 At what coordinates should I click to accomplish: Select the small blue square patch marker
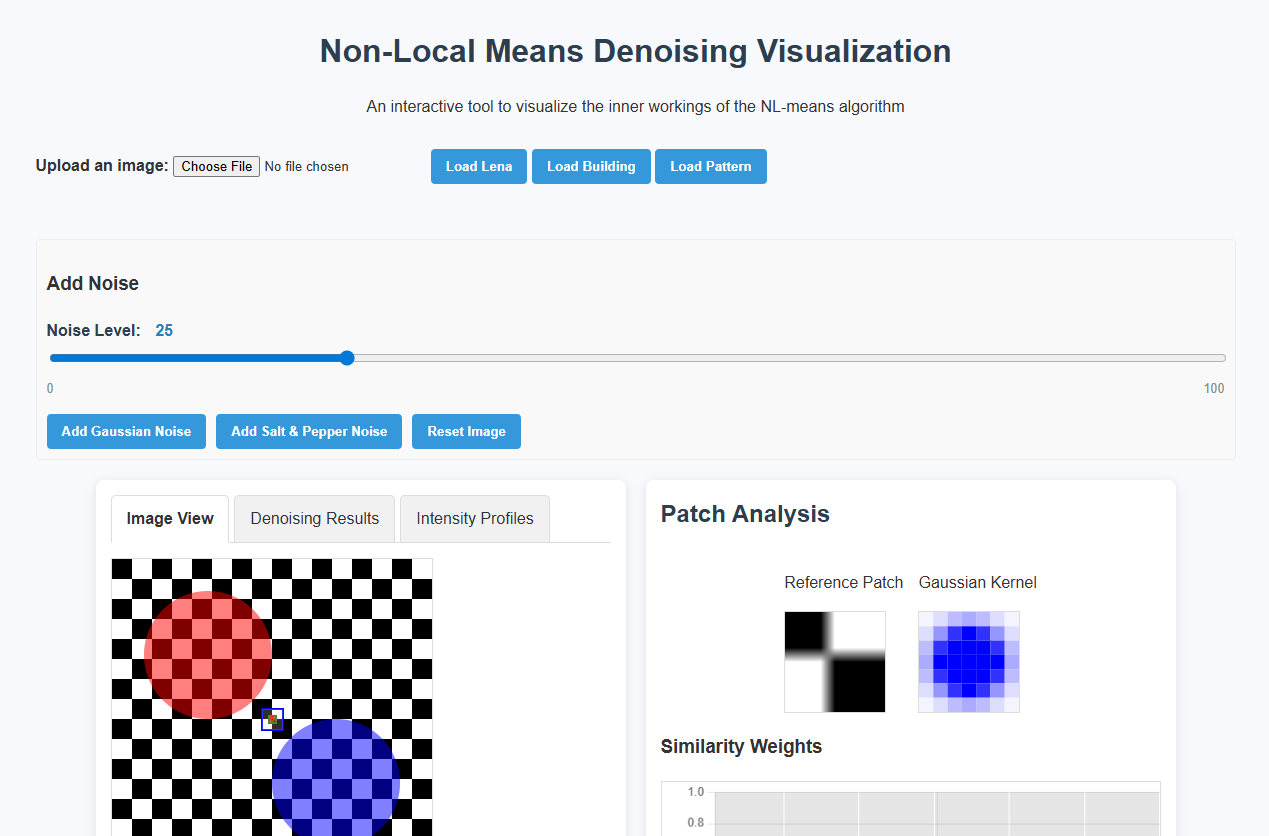tap(272, 719)
